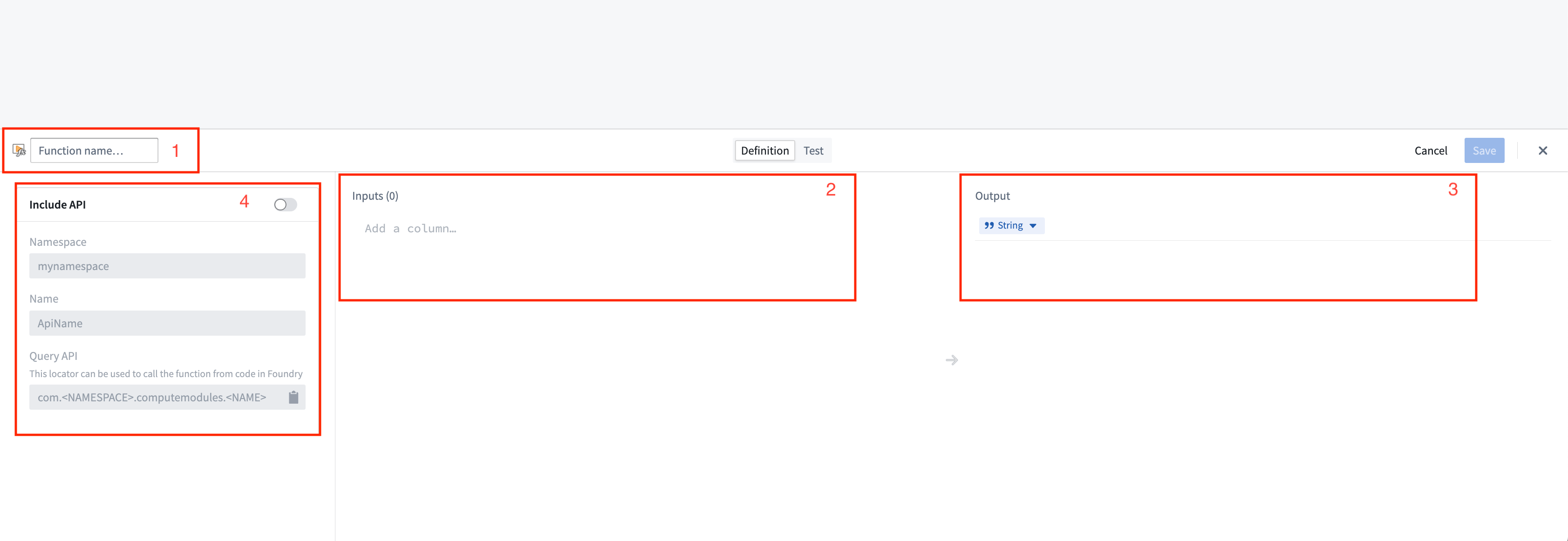Click 'Add a column…' under Inputs
The height and width of the screenshot is (541, 1568).
411,228
